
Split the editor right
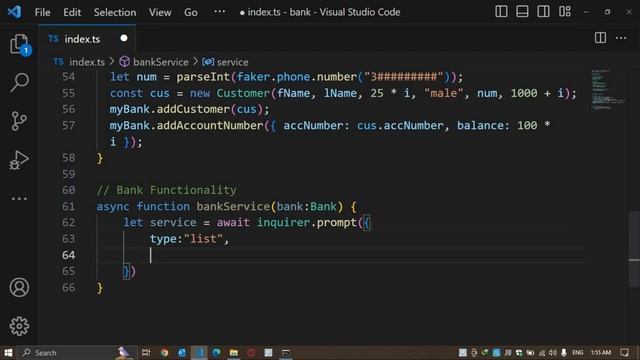tap(600, 38)
